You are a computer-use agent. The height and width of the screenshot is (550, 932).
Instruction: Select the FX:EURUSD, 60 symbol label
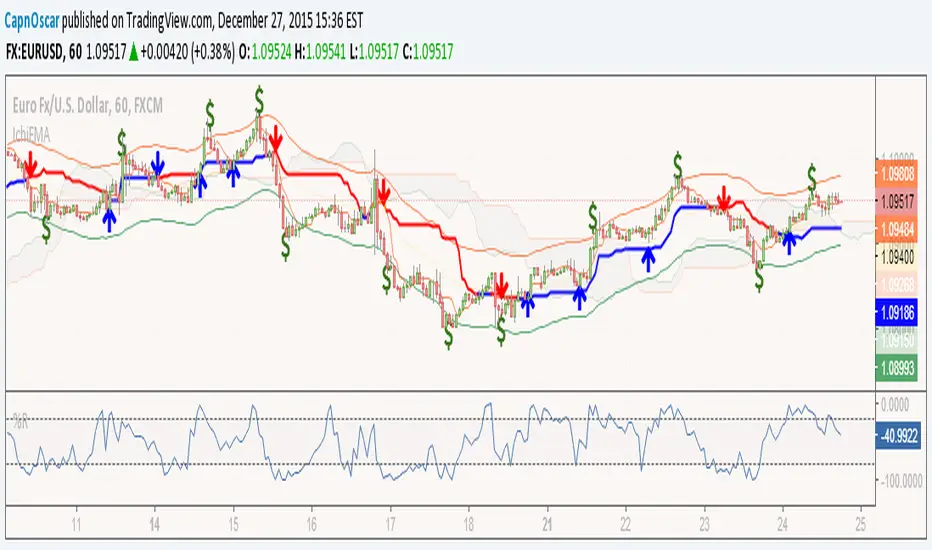click(x=44, y=52)
